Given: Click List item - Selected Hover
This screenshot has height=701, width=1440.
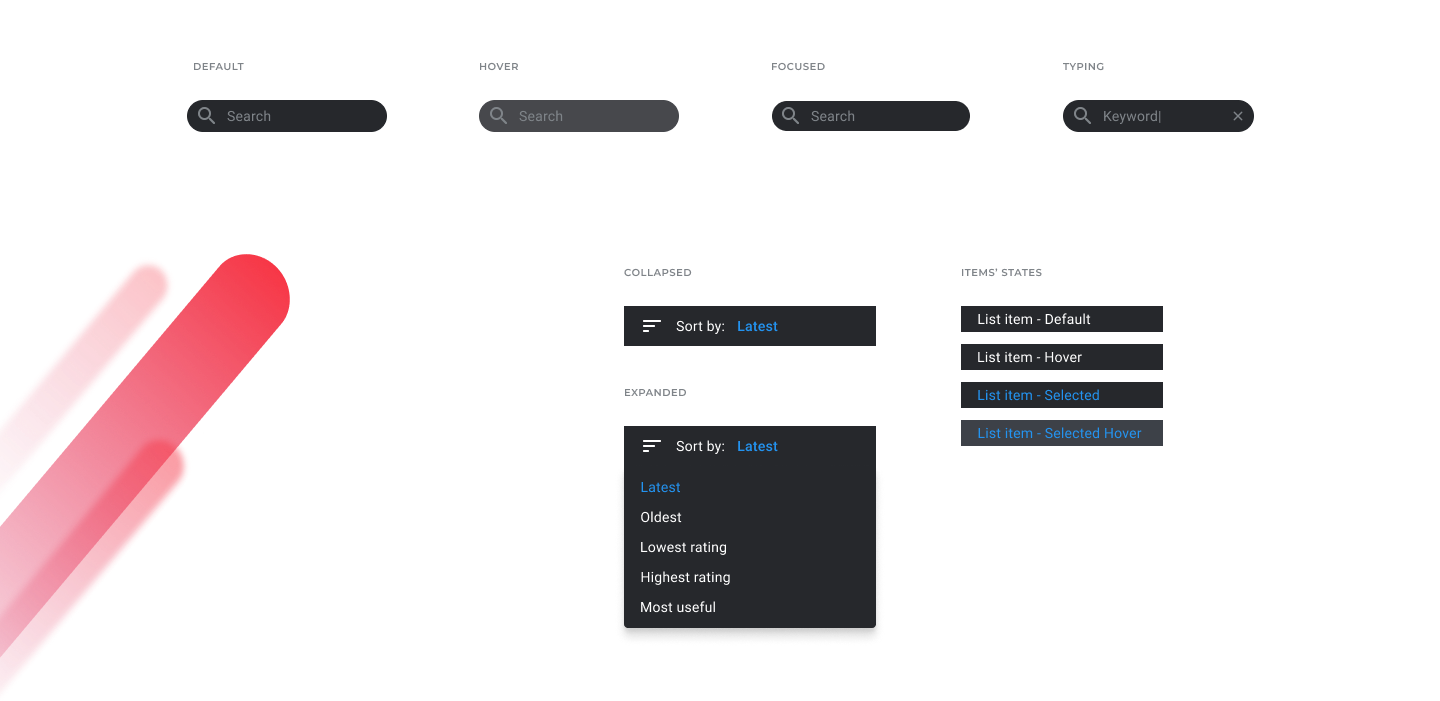Looking at the screenshot, I should pos(1062,433).
